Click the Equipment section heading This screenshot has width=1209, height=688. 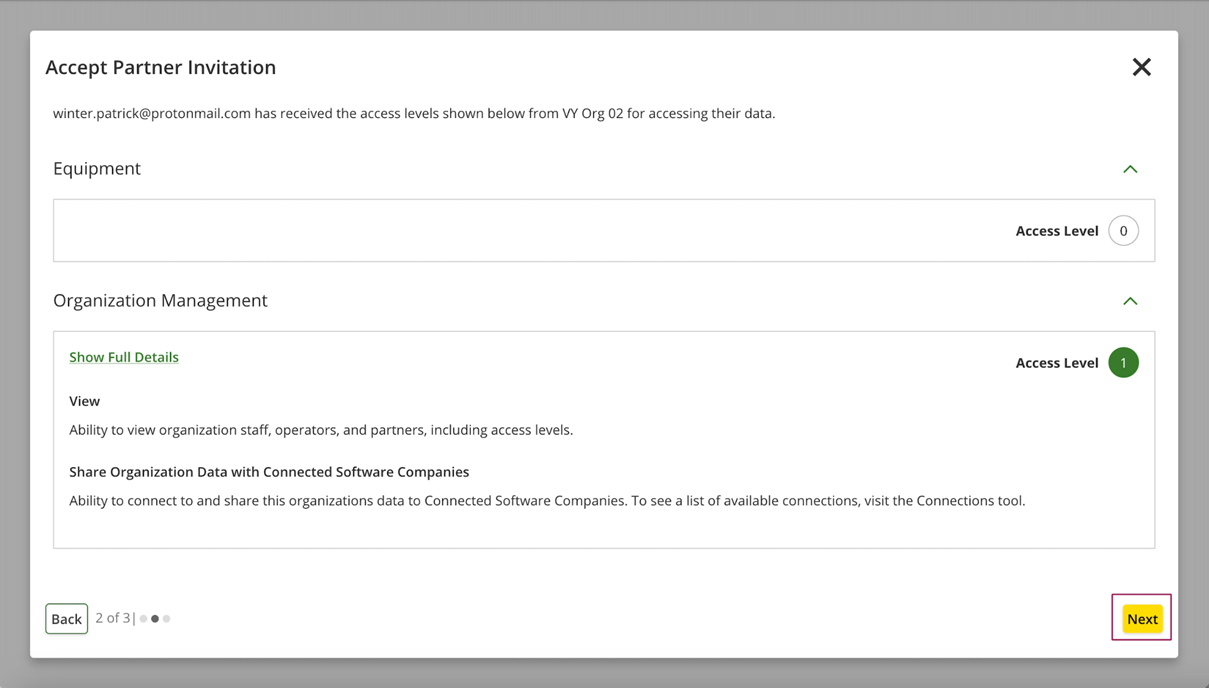(97, 168)
